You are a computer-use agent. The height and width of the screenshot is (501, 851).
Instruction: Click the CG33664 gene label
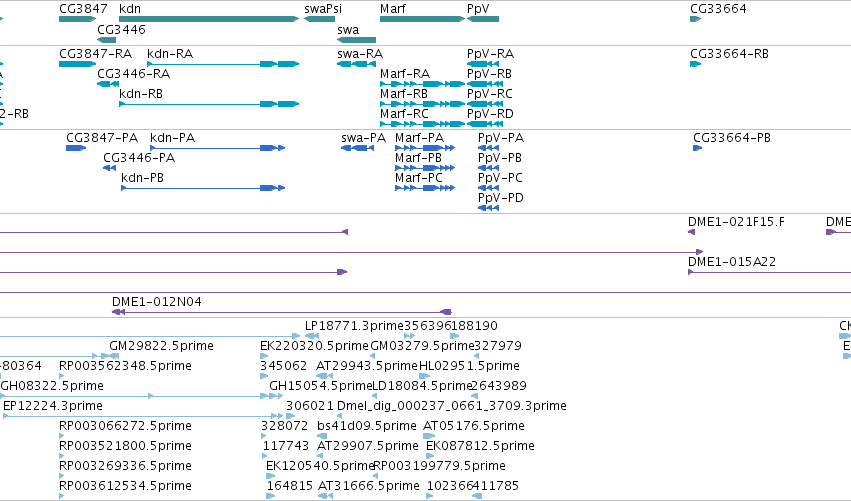718,9
